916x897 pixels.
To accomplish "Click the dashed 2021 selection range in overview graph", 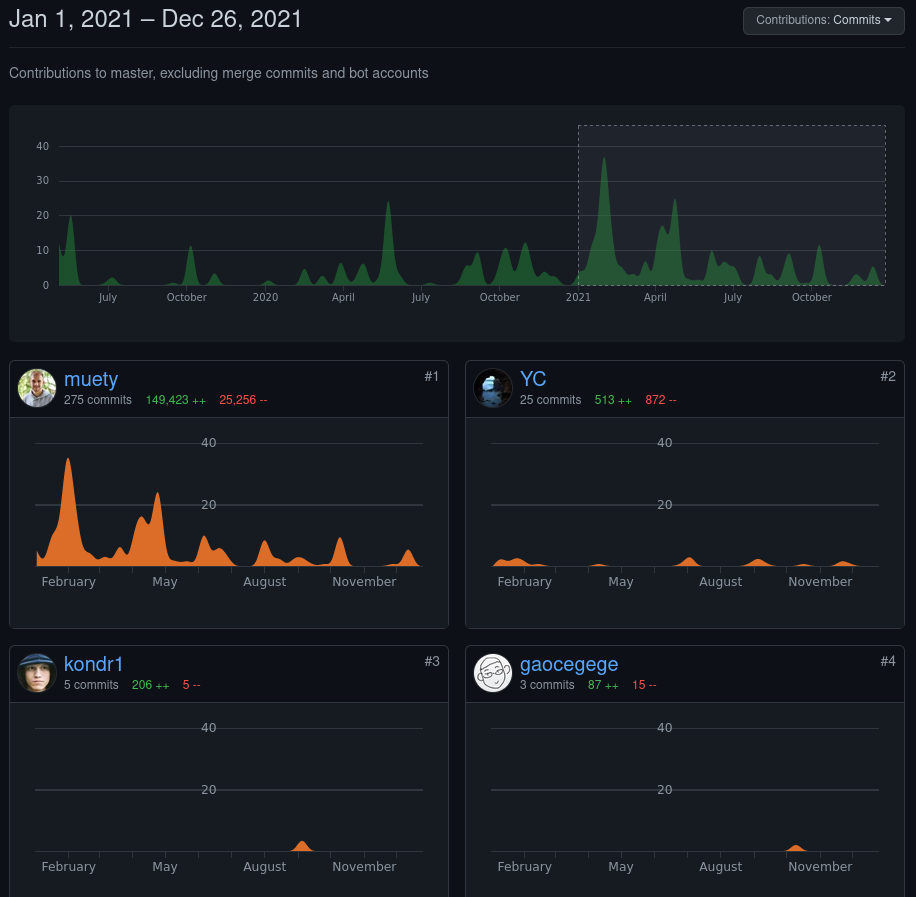I will 731,205.
